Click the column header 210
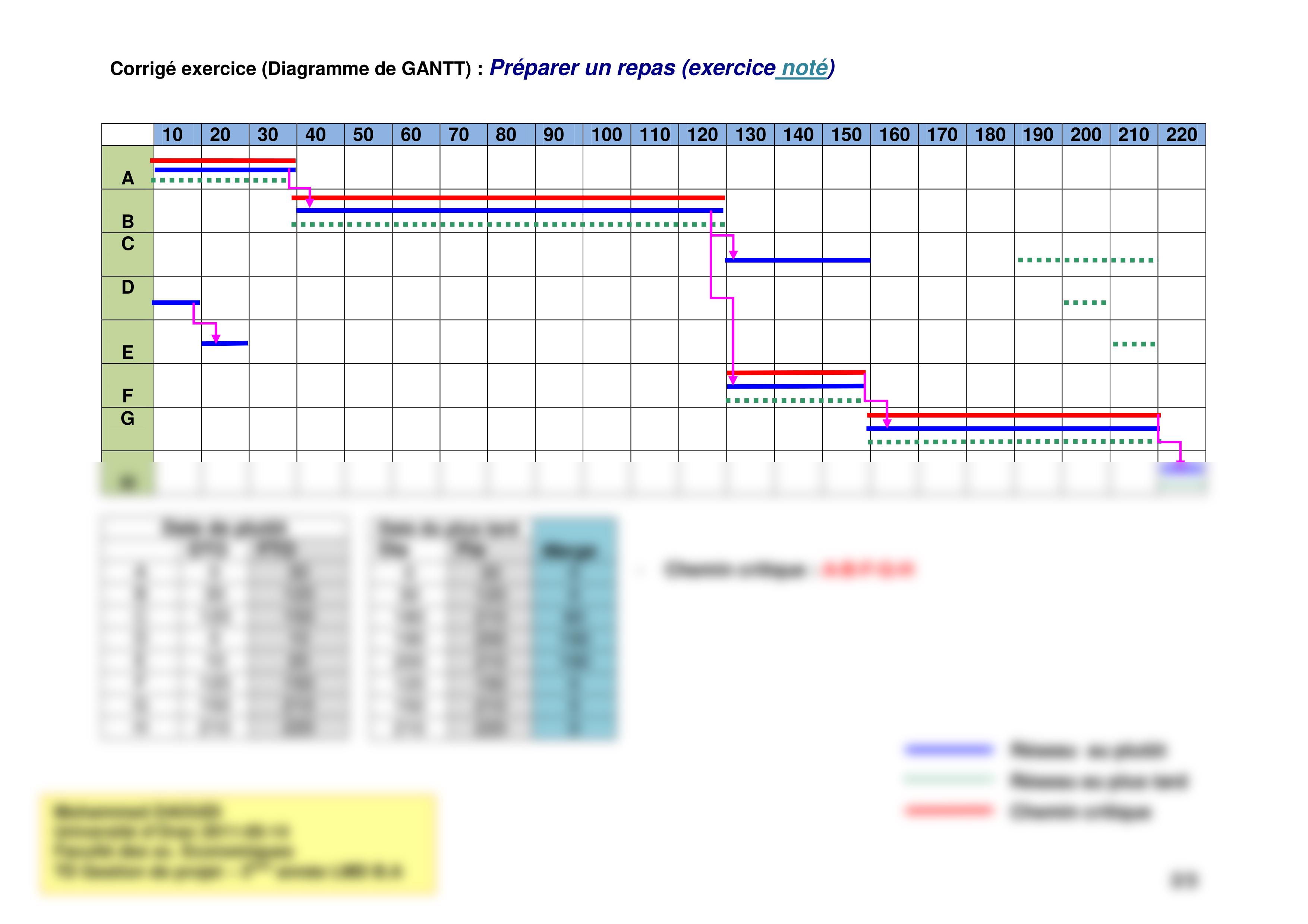Image resolution: width=1308 pixels, height=924 pixels. tap(1134, 135)
